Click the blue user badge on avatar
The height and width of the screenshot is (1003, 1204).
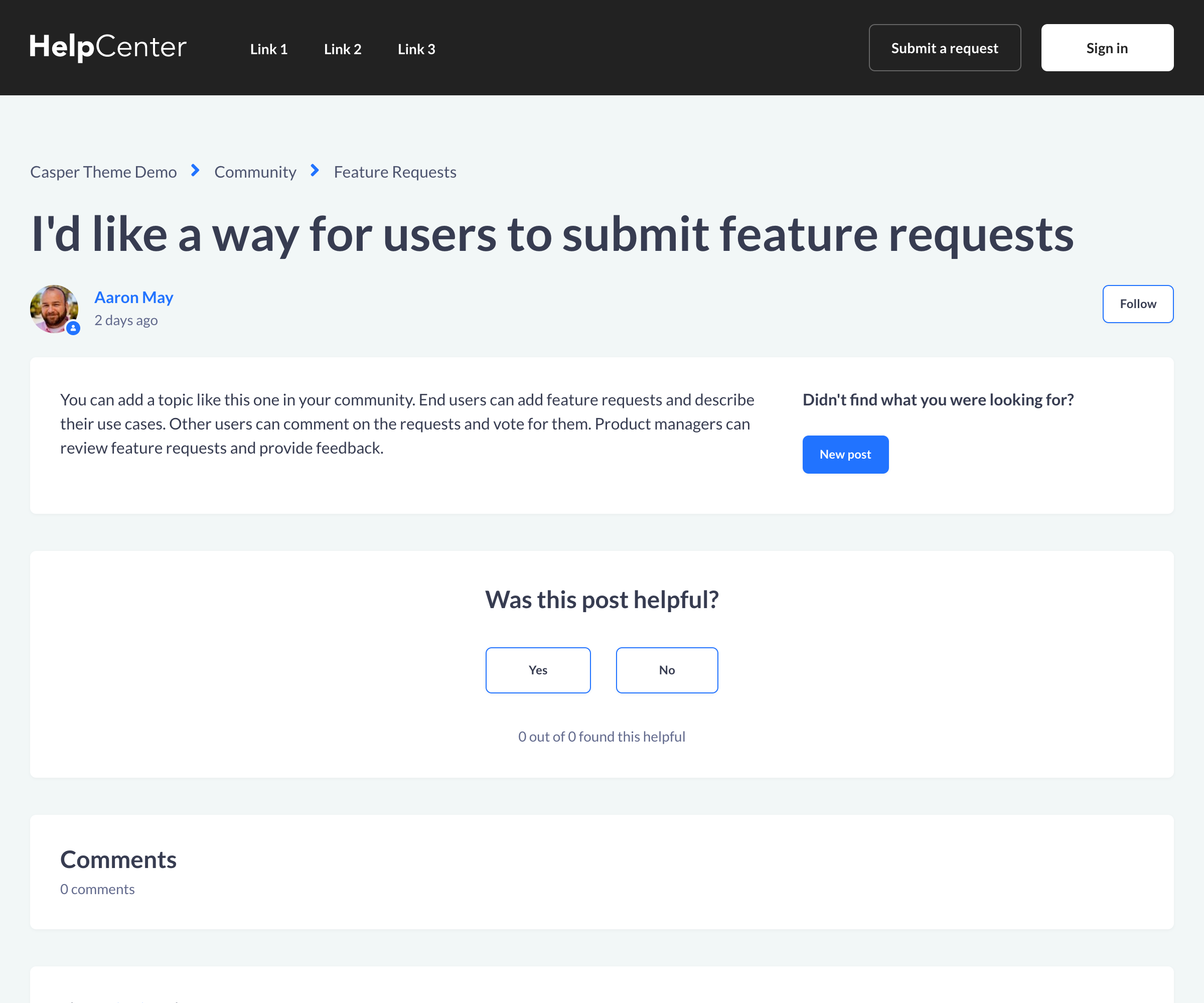pos(73,328)
